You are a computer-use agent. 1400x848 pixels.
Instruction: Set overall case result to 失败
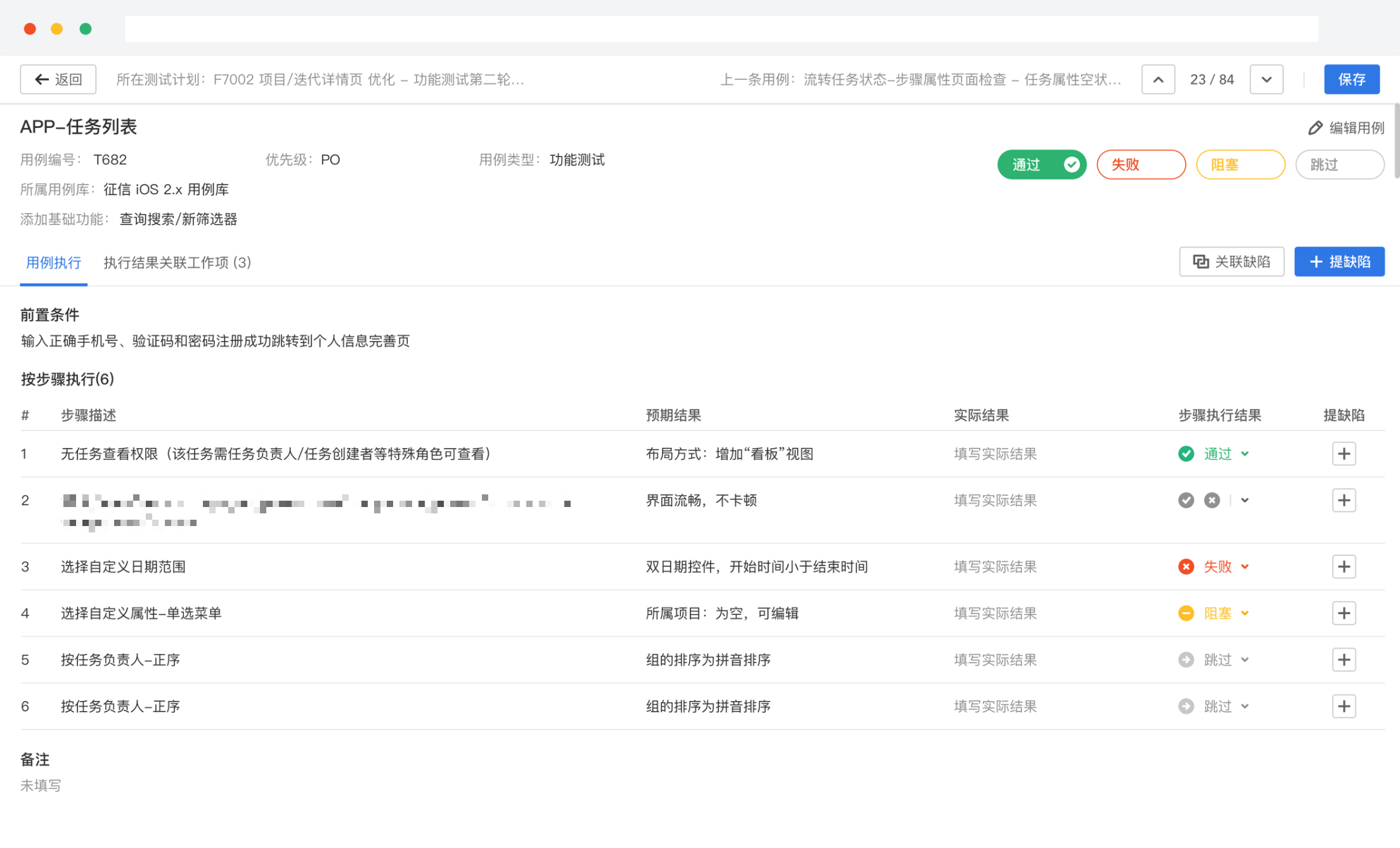1140,165
